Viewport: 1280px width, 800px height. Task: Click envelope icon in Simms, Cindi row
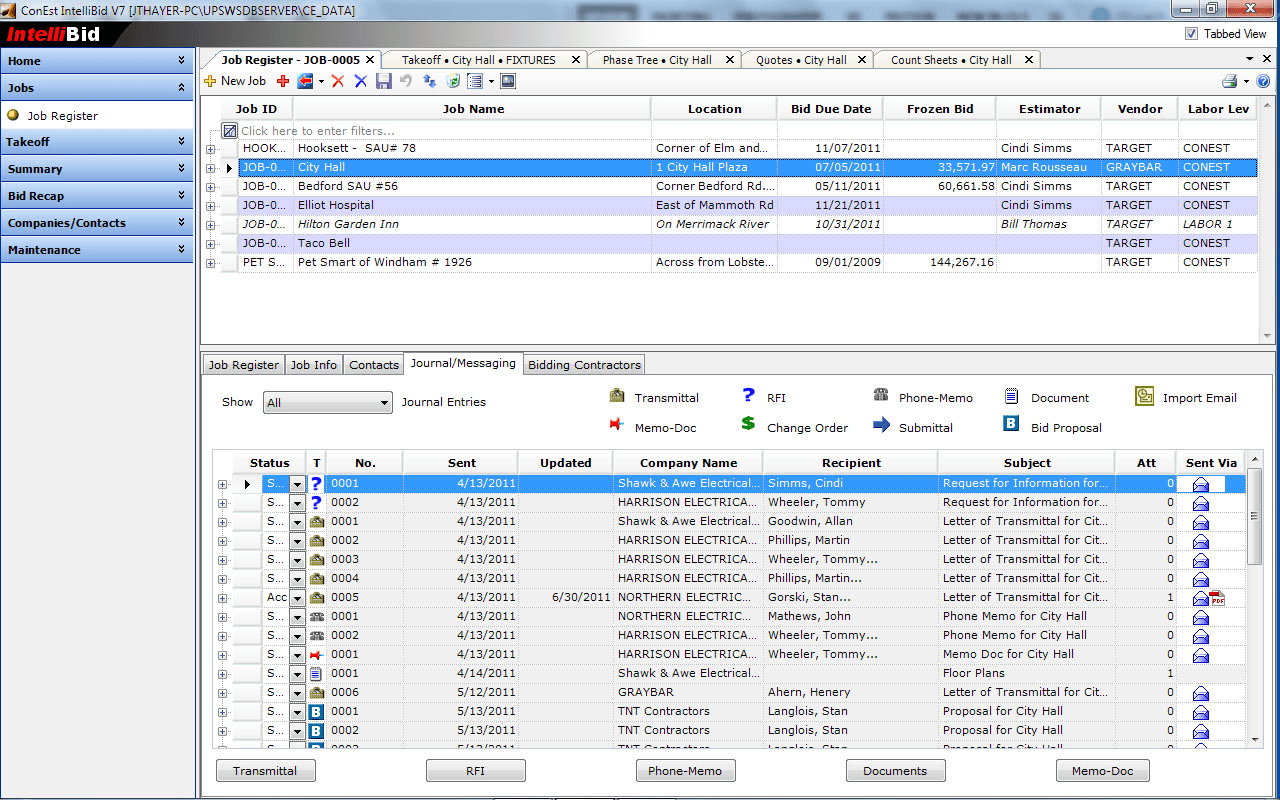click(x=1201, y=484)
